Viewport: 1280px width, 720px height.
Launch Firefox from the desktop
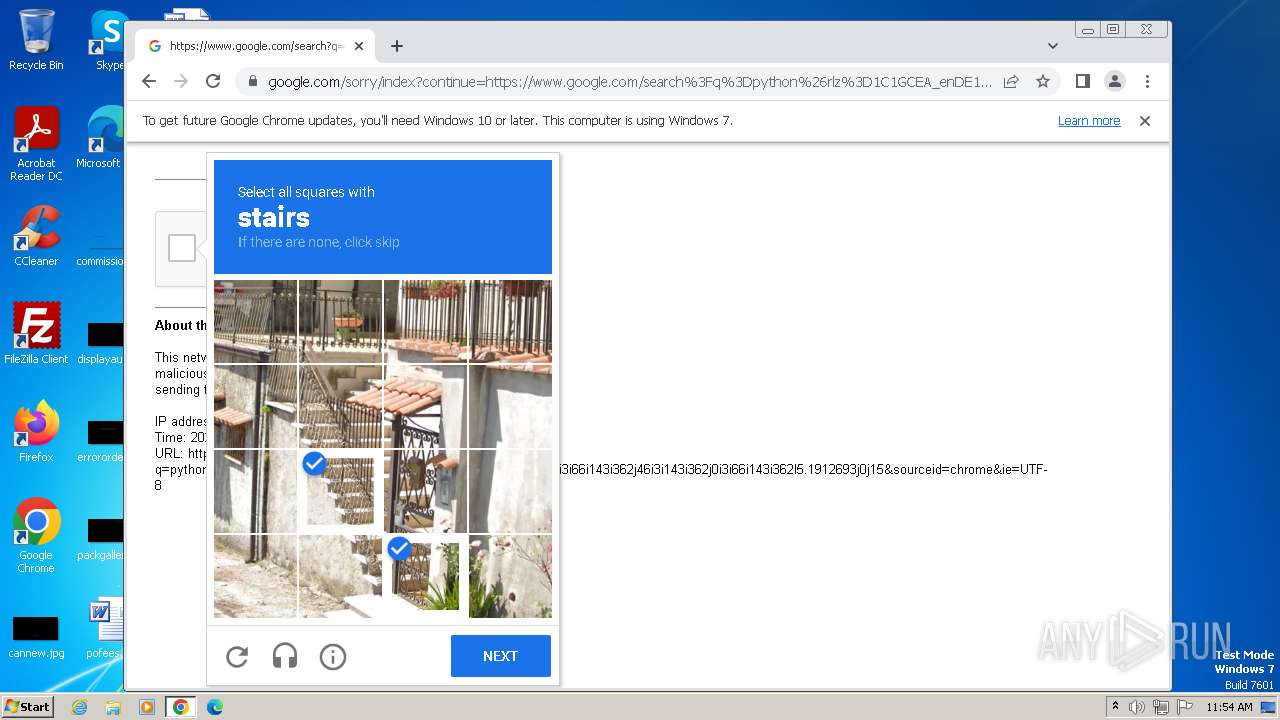click(36, 431)
